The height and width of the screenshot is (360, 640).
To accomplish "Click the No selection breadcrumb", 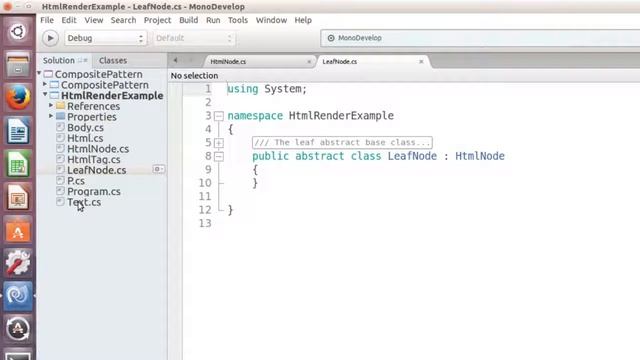I will (194, 76).
